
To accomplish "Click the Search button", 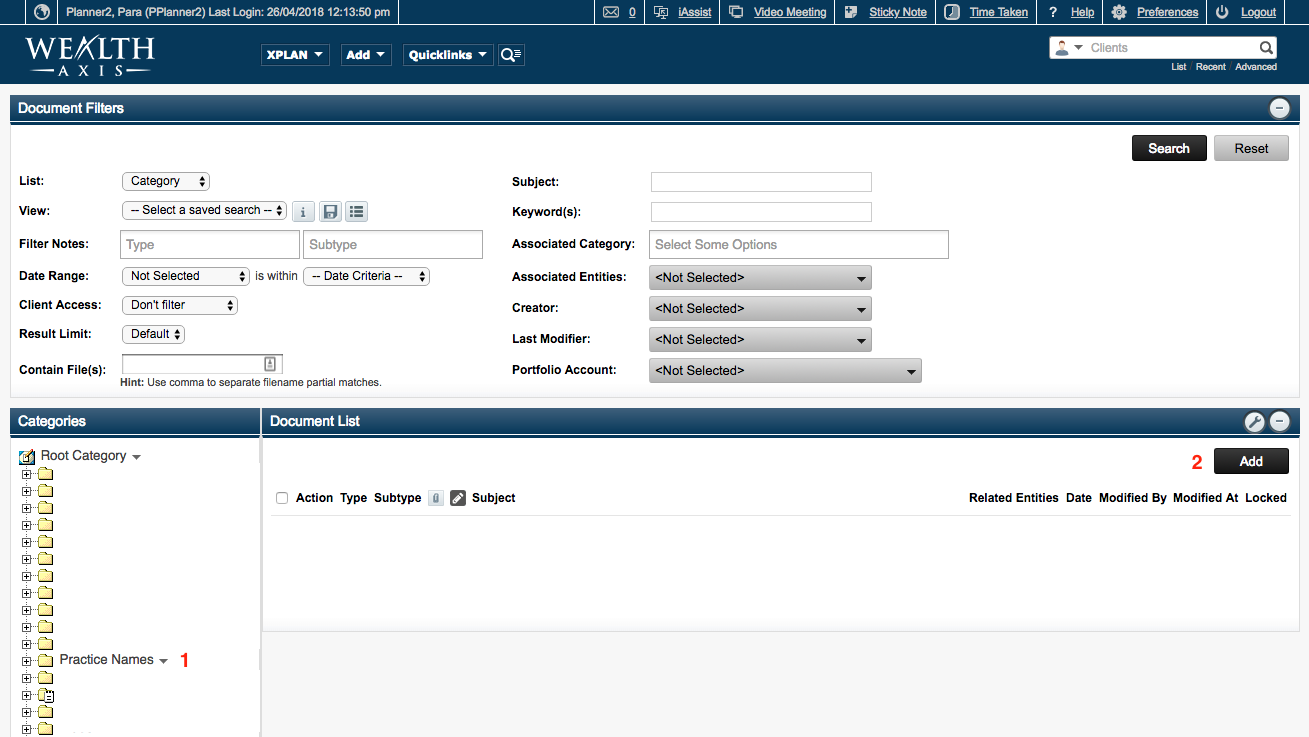I will point(1169,148).
